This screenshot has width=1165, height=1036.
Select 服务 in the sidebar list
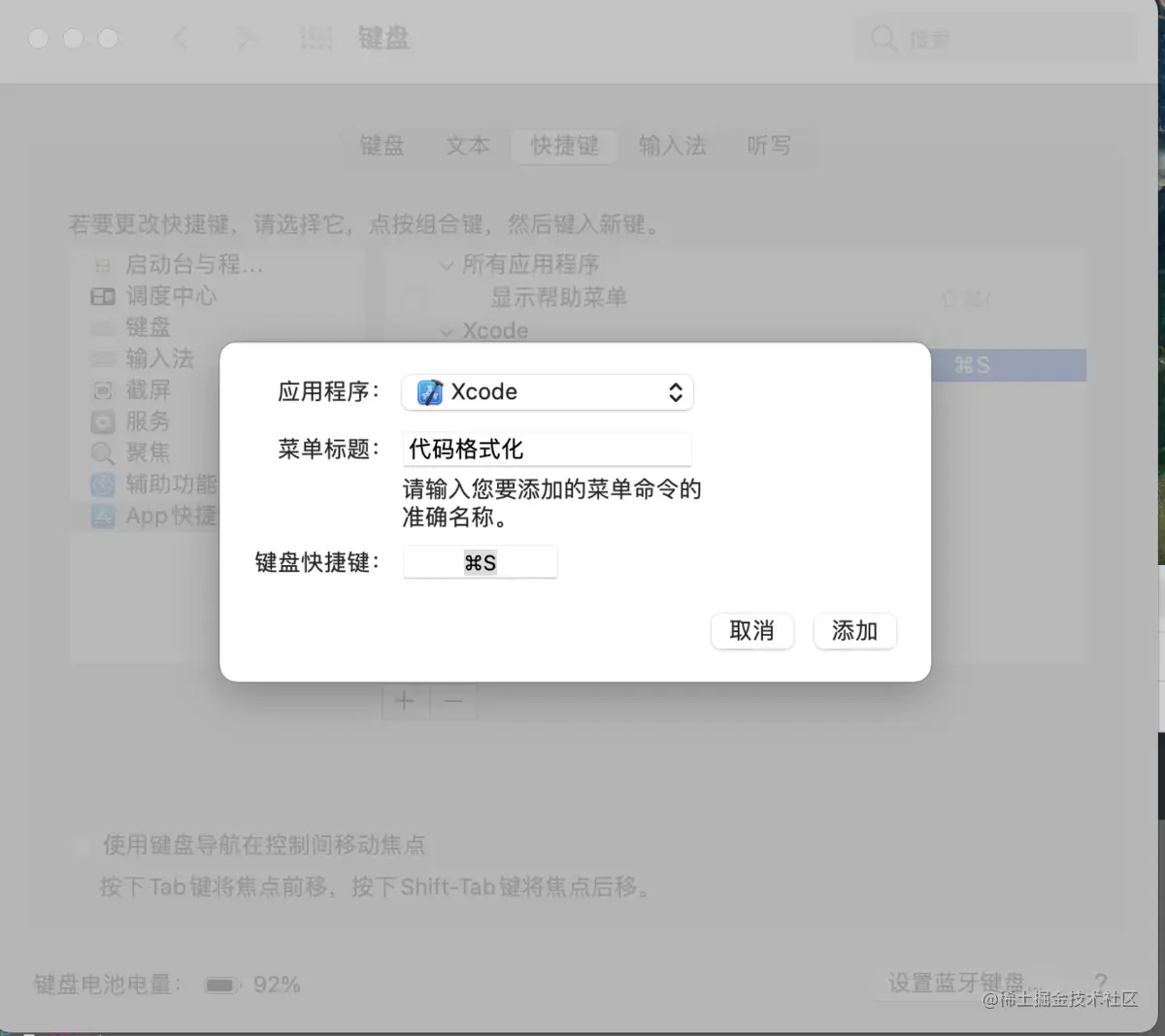coord(148,421)
